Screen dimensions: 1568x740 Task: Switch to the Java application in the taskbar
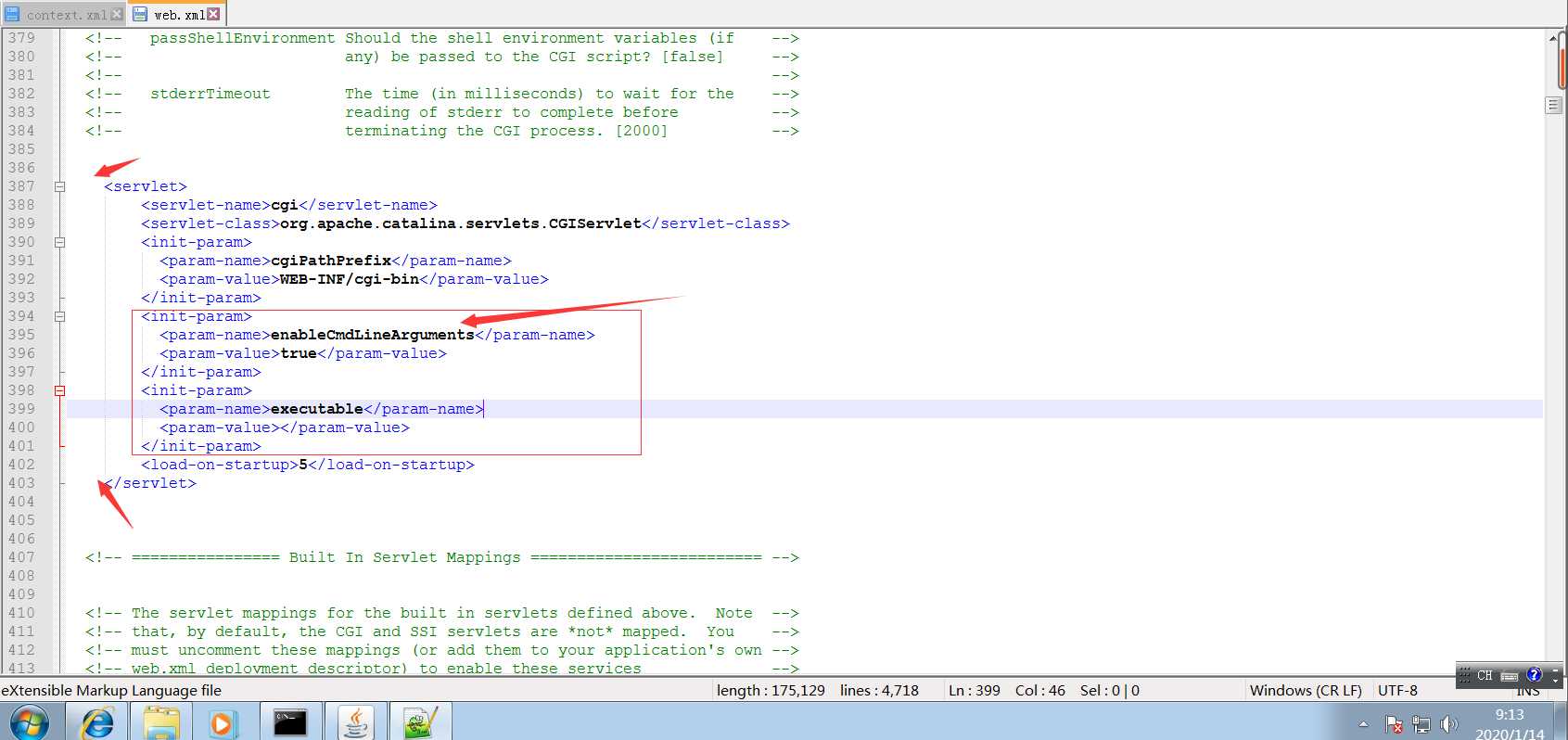coord(355,721)
